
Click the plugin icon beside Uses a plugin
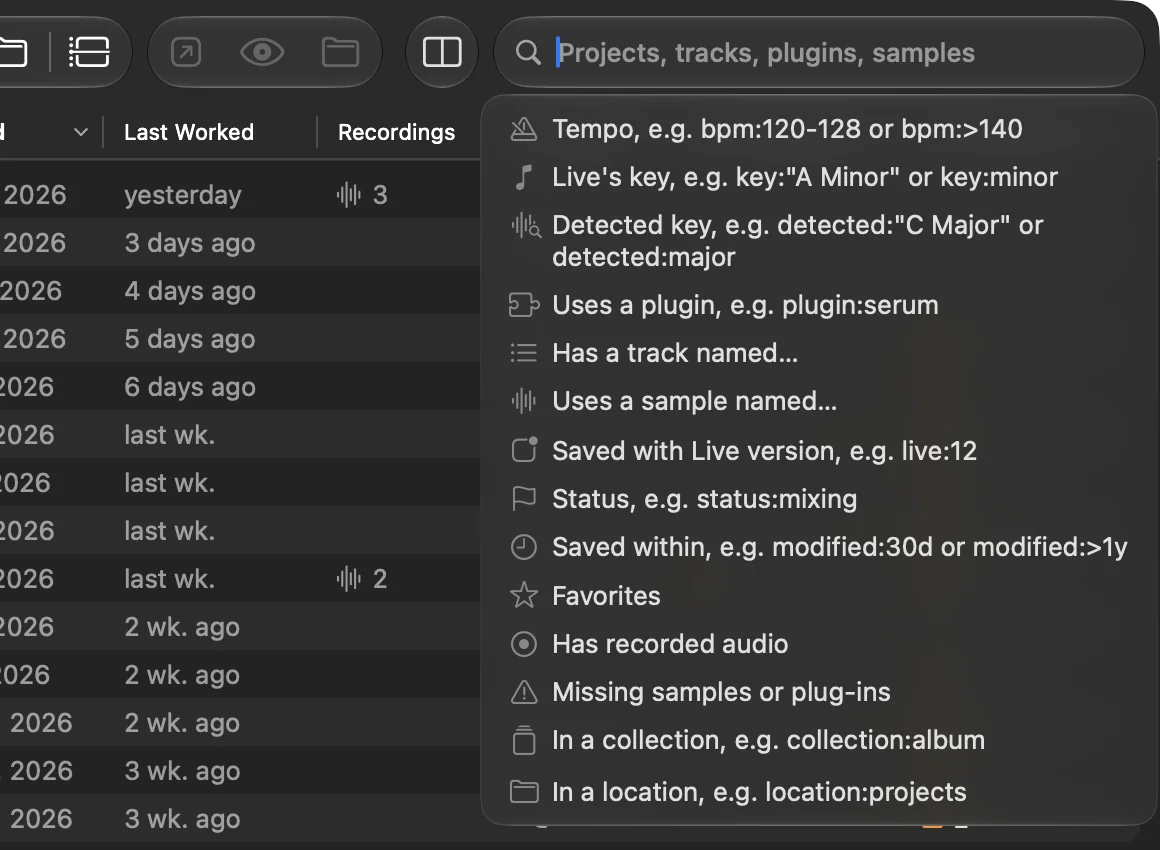[525, 306]
